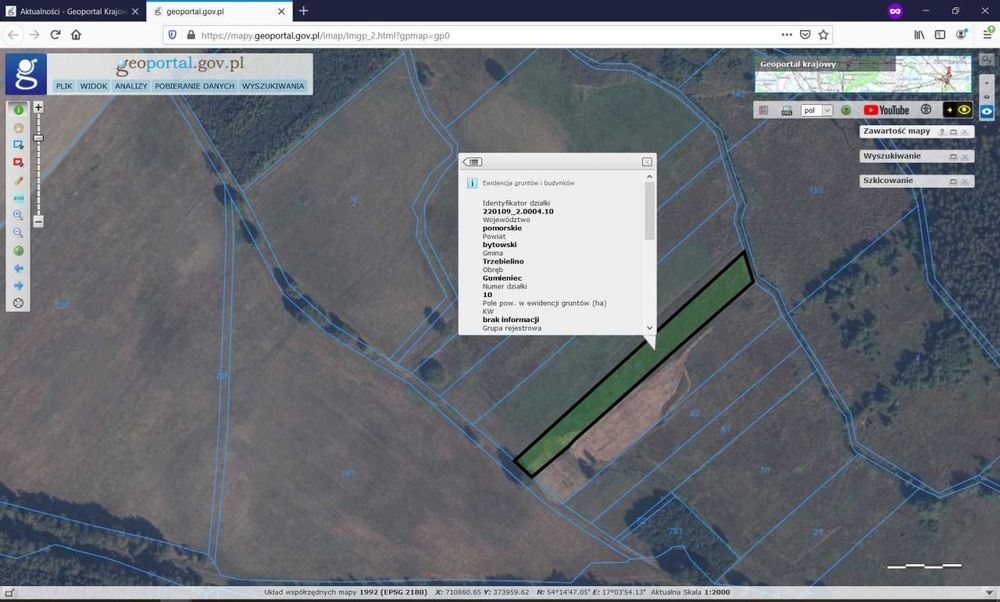Select the green identify info tool
1000x602 pixels.
coord(18,110)
